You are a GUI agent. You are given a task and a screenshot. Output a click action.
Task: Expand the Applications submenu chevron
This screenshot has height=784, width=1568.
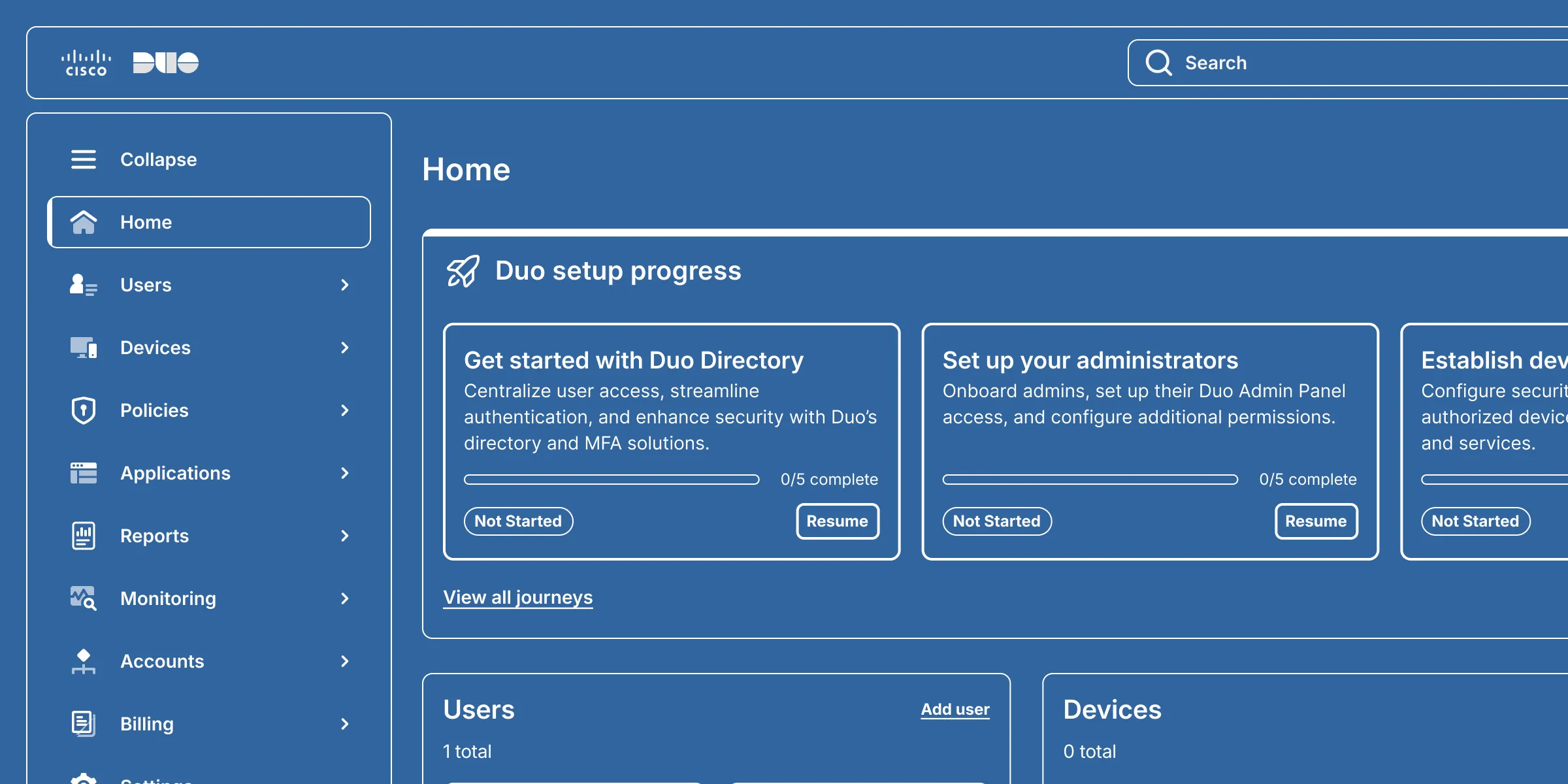pos(345,473)
